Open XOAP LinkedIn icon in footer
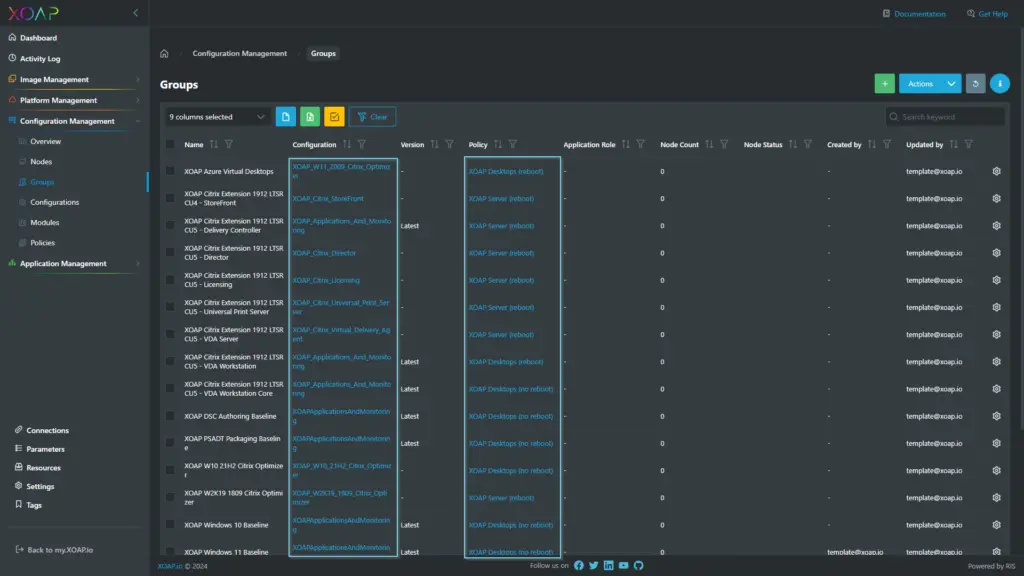 (609, 566)
